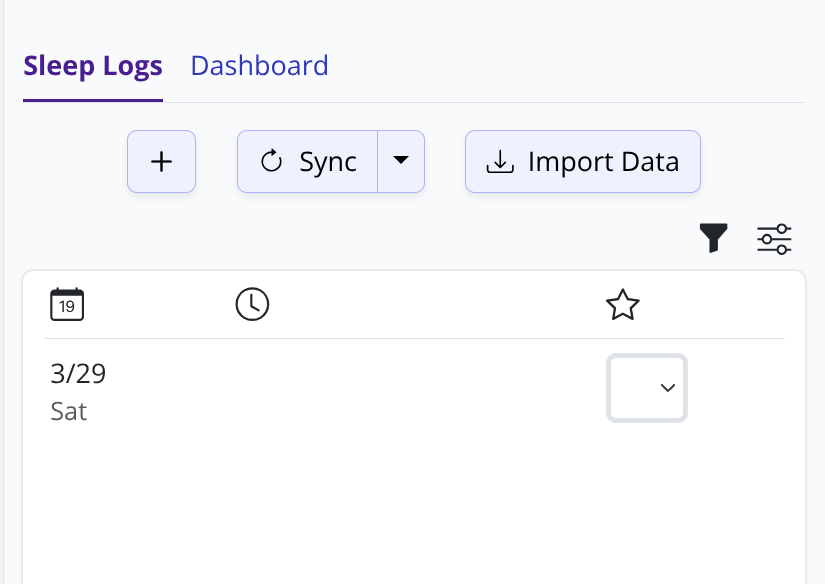
Task: Switch to the Sleep Logs tab
Action: 92,67
